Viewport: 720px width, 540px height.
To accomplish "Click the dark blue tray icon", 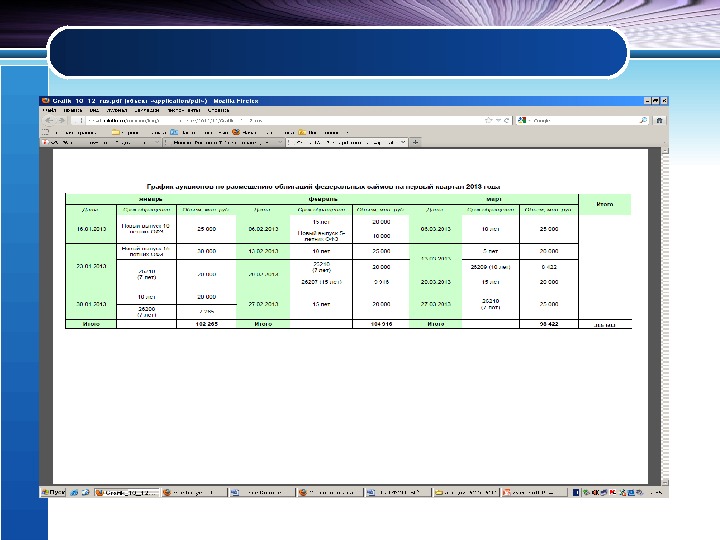I will (x=576, y=492).
